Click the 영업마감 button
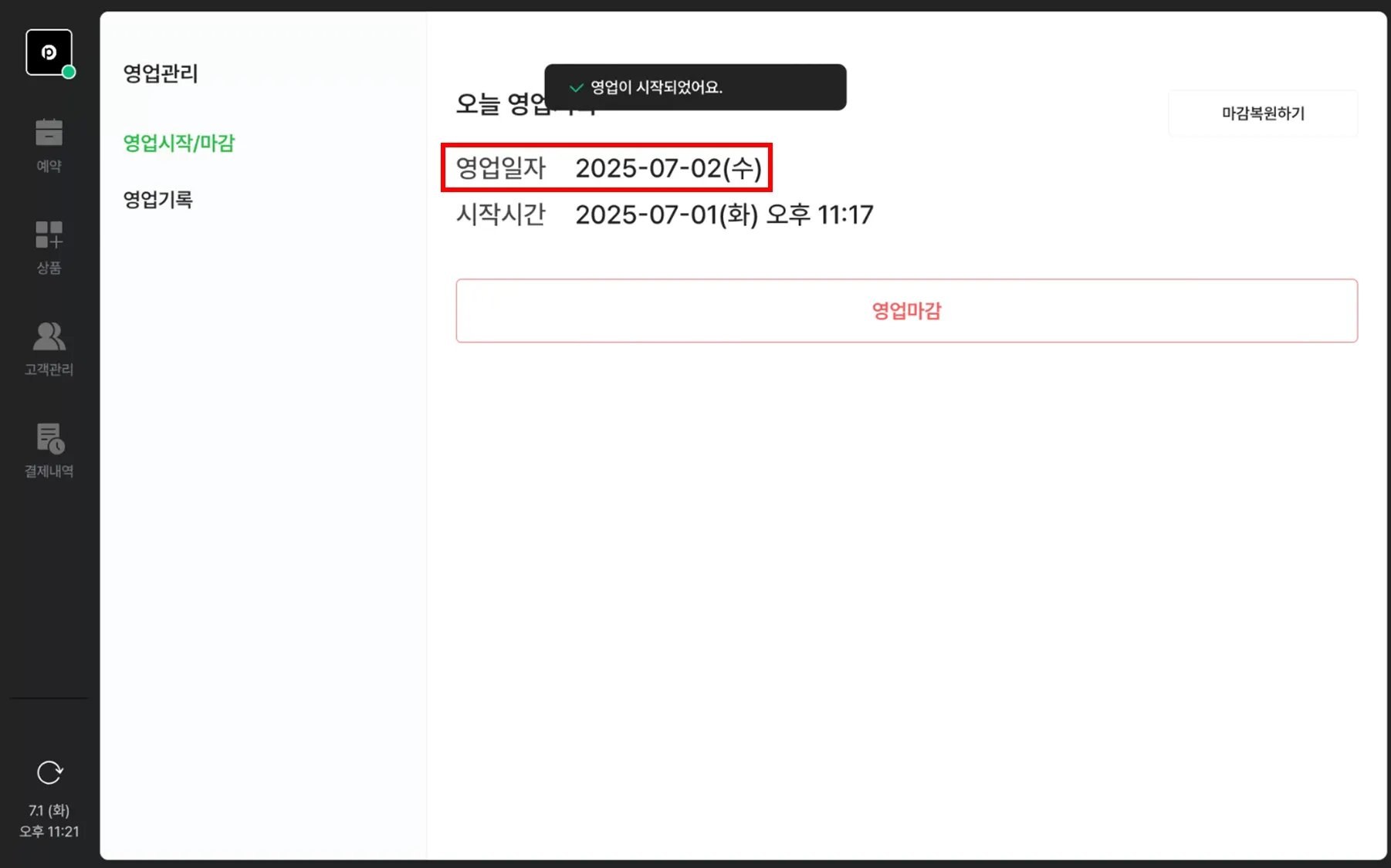The height and width of the screenshot is (868, 1391). point(906,311)
